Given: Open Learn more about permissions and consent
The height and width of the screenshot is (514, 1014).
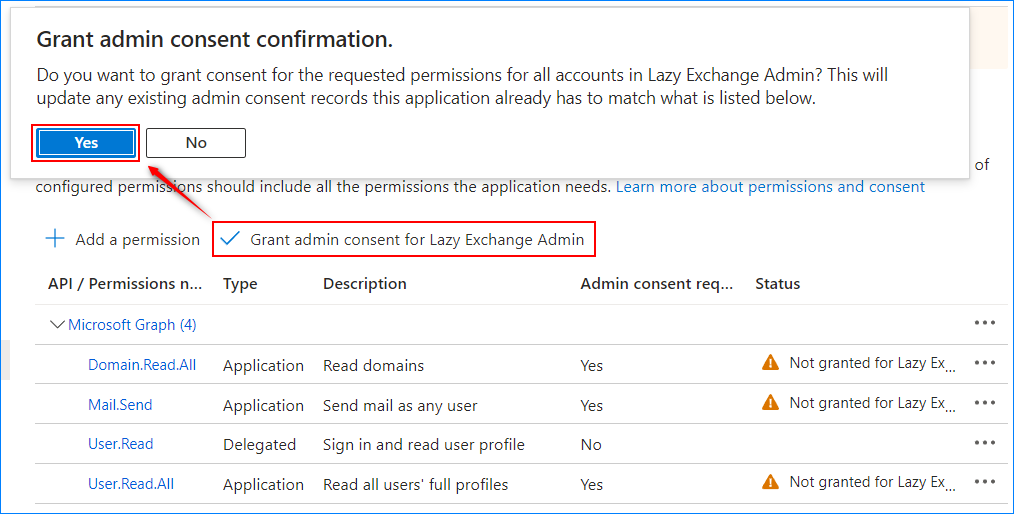Looking at the screenshot, I should [x=770, y=187].
